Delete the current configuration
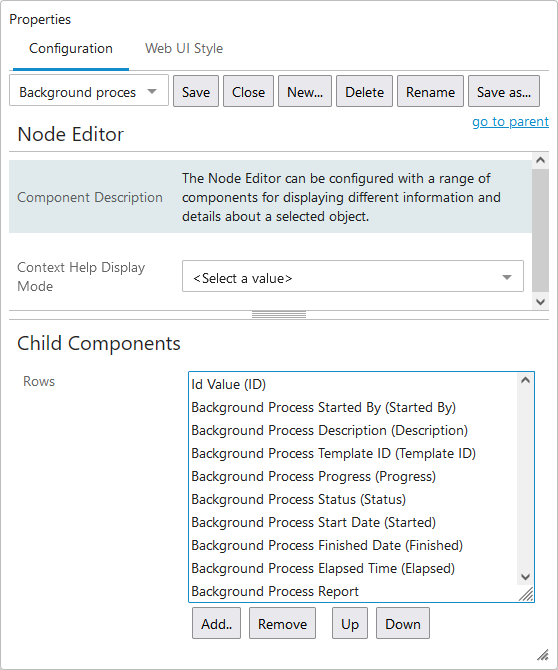 (x=364, y=91)
